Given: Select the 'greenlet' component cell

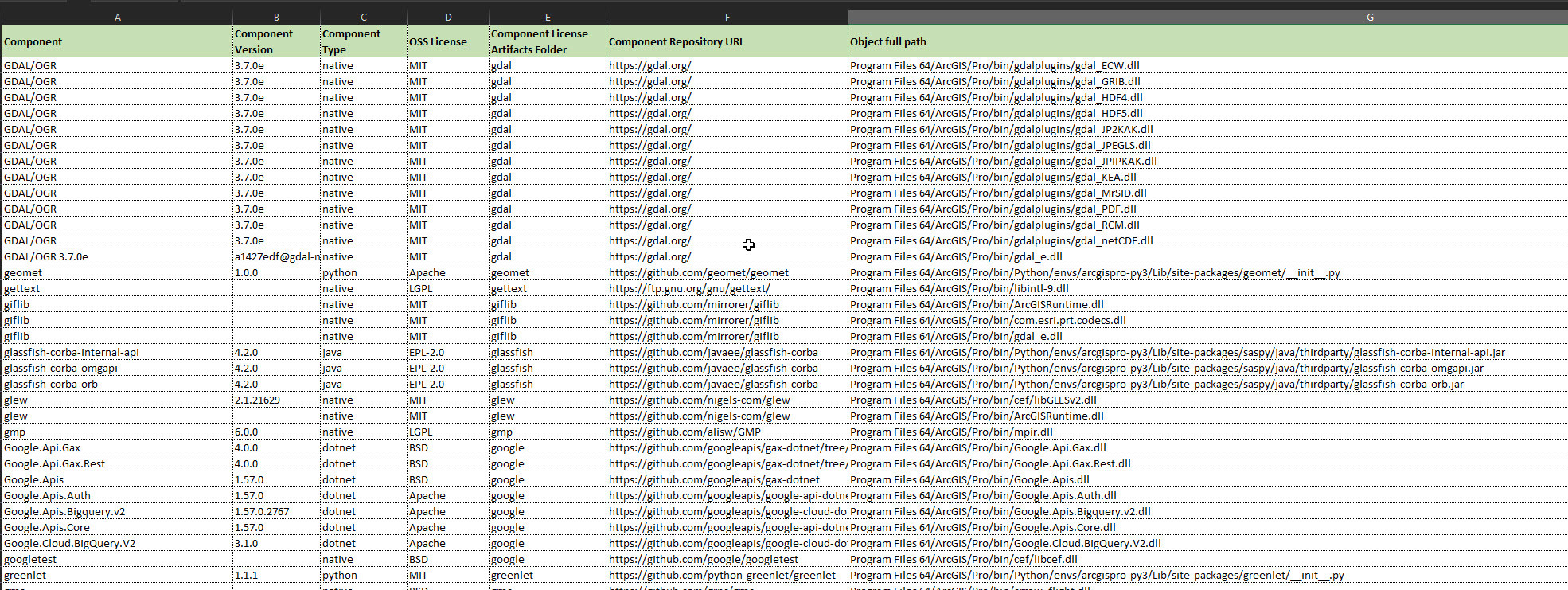Looking at the screenshot, I should coord(117,575).
